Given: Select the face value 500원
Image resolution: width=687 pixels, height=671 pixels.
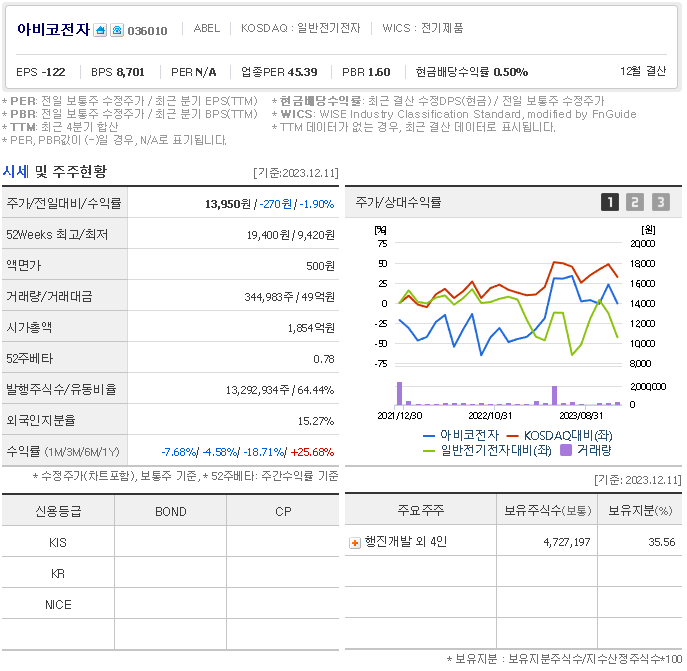Looking at the screenshot, I should coord(320,266).
